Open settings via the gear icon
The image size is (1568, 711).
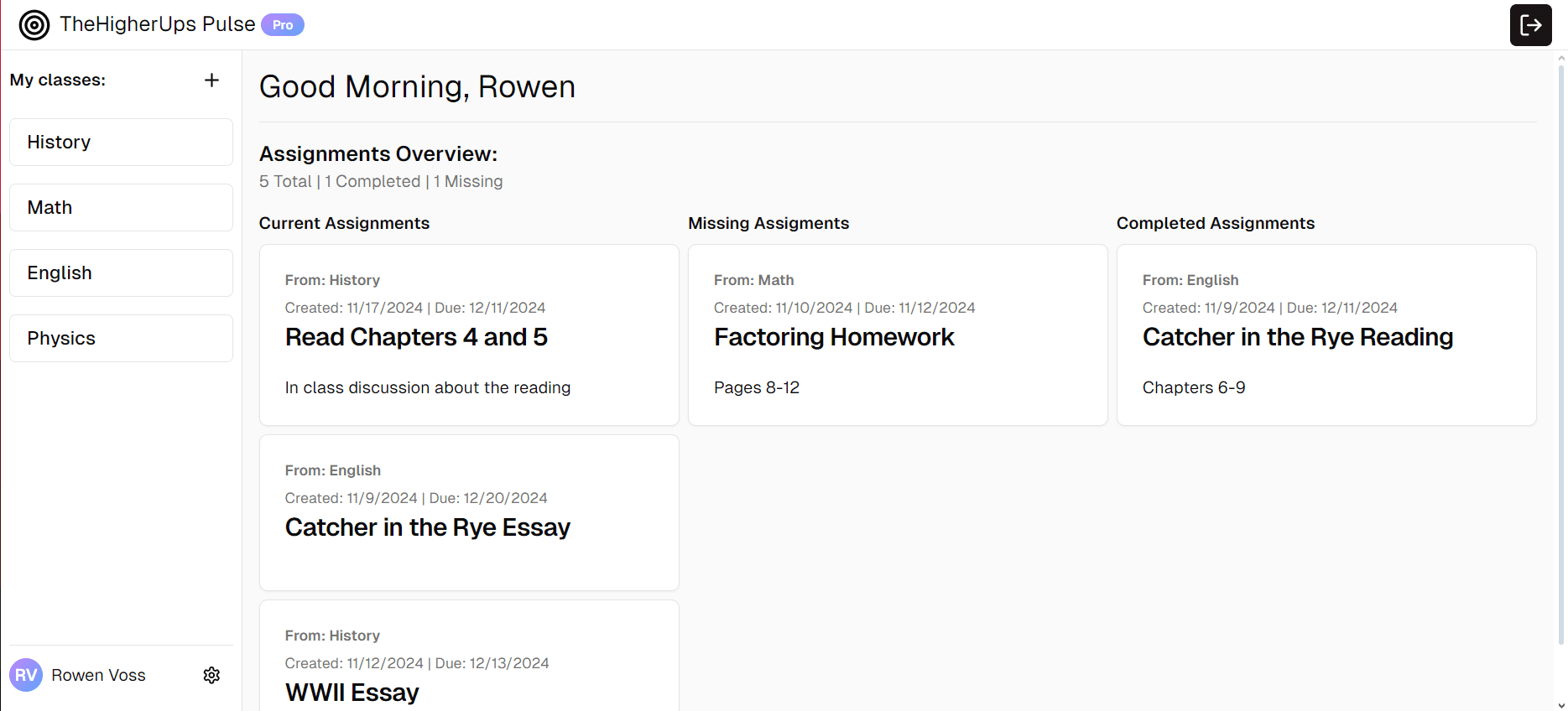[211, 675]
